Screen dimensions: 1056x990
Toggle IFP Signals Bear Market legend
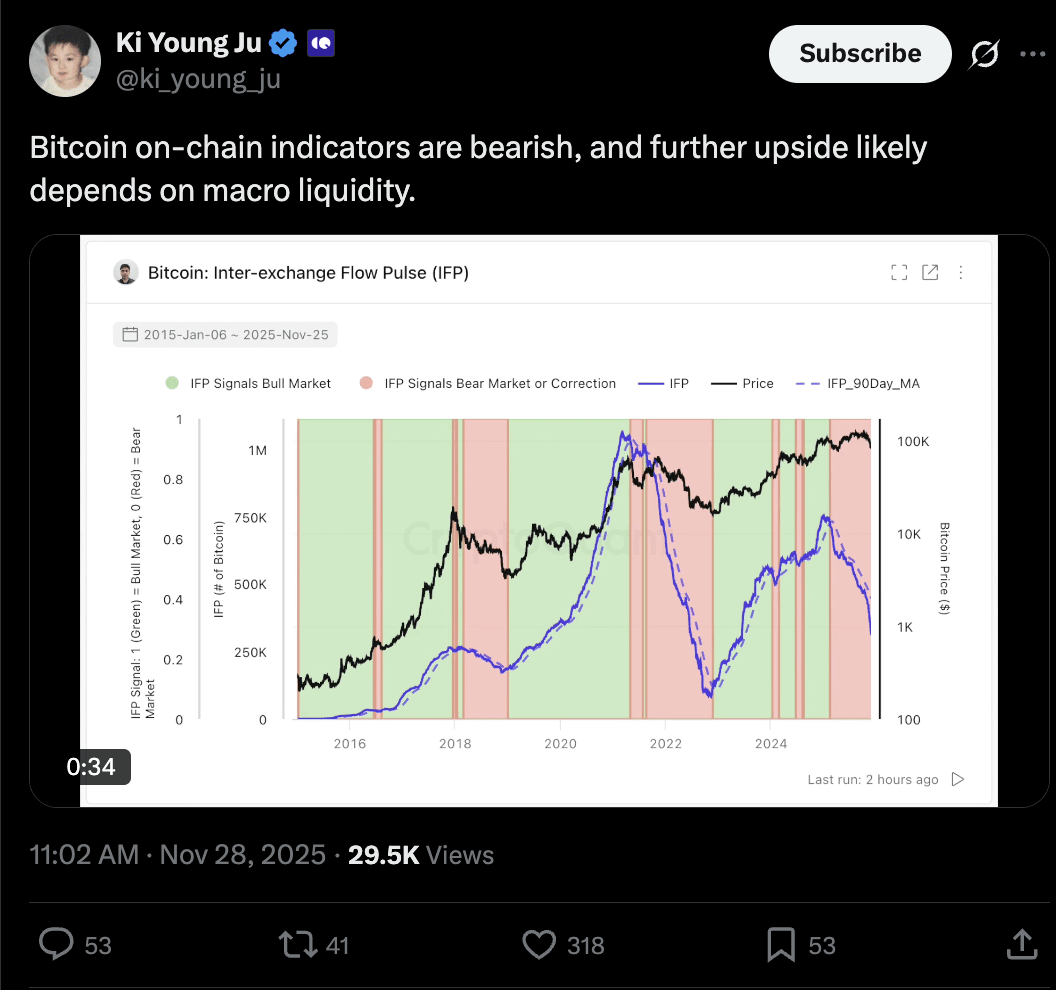[x=490, y=383]
